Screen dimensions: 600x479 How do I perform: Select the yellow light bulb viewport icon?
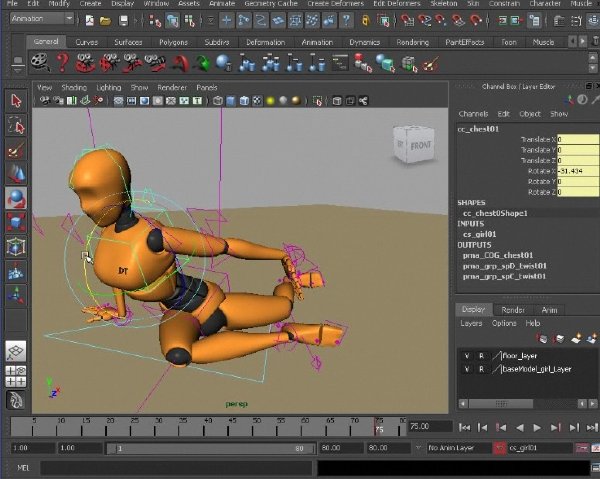pos(271,101)
